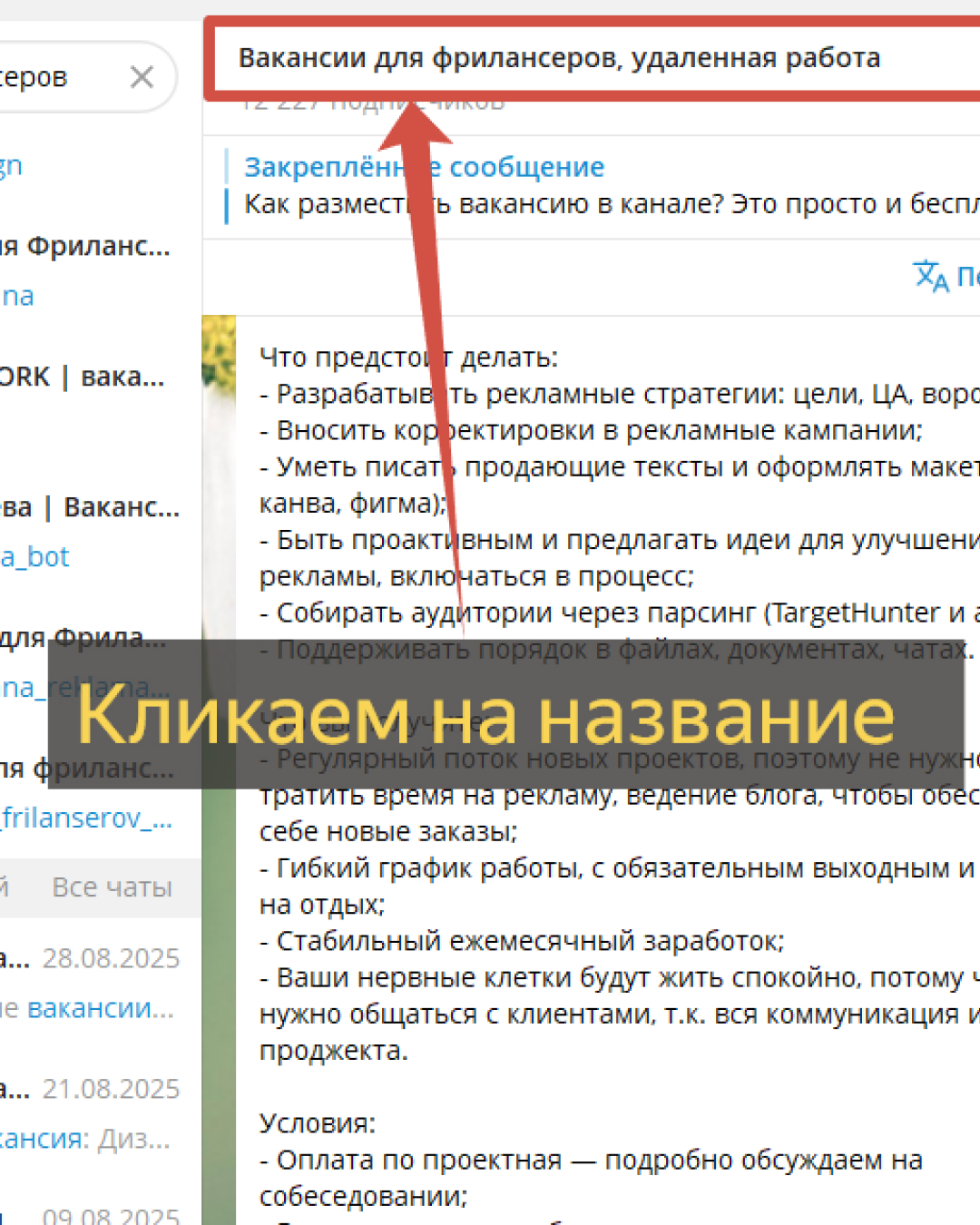The image size is (980, 1225).
Task: Switch to the "Все чаты" tab
Action: 112,887
